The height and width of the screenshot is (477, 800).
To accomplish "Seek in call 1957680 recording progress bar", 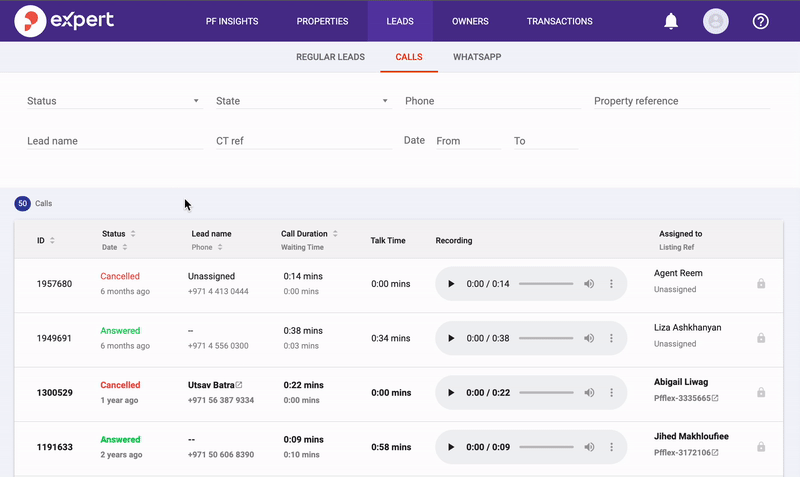I will point(546,284).
